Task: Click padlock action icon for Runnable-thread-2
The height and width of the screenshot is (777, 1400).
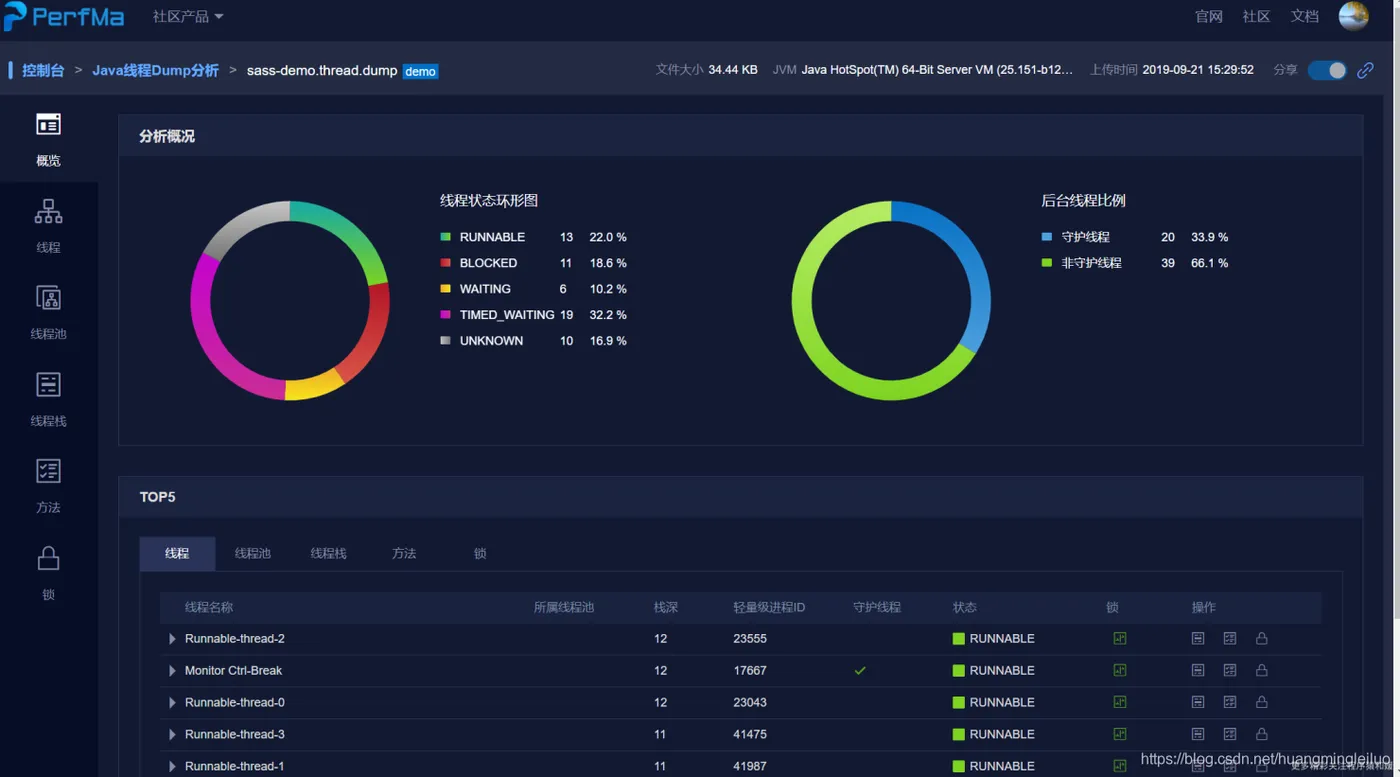Action: pyautogui.click(x=1262, y=638)
